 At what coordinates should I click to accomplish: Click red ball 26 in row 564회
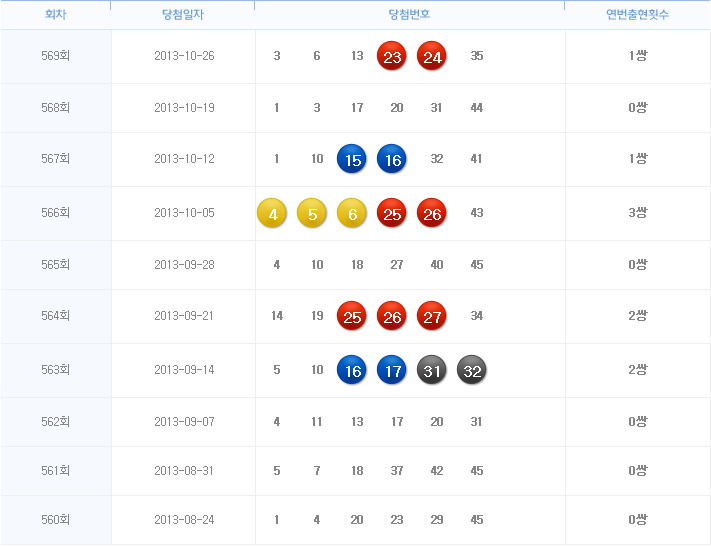(392, 316)
